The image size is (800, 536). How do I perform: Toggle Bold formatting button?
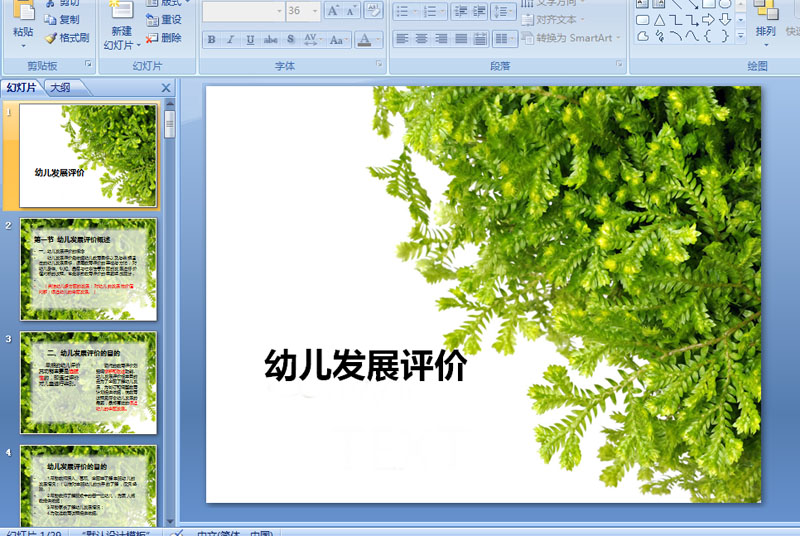coord(211,39)
